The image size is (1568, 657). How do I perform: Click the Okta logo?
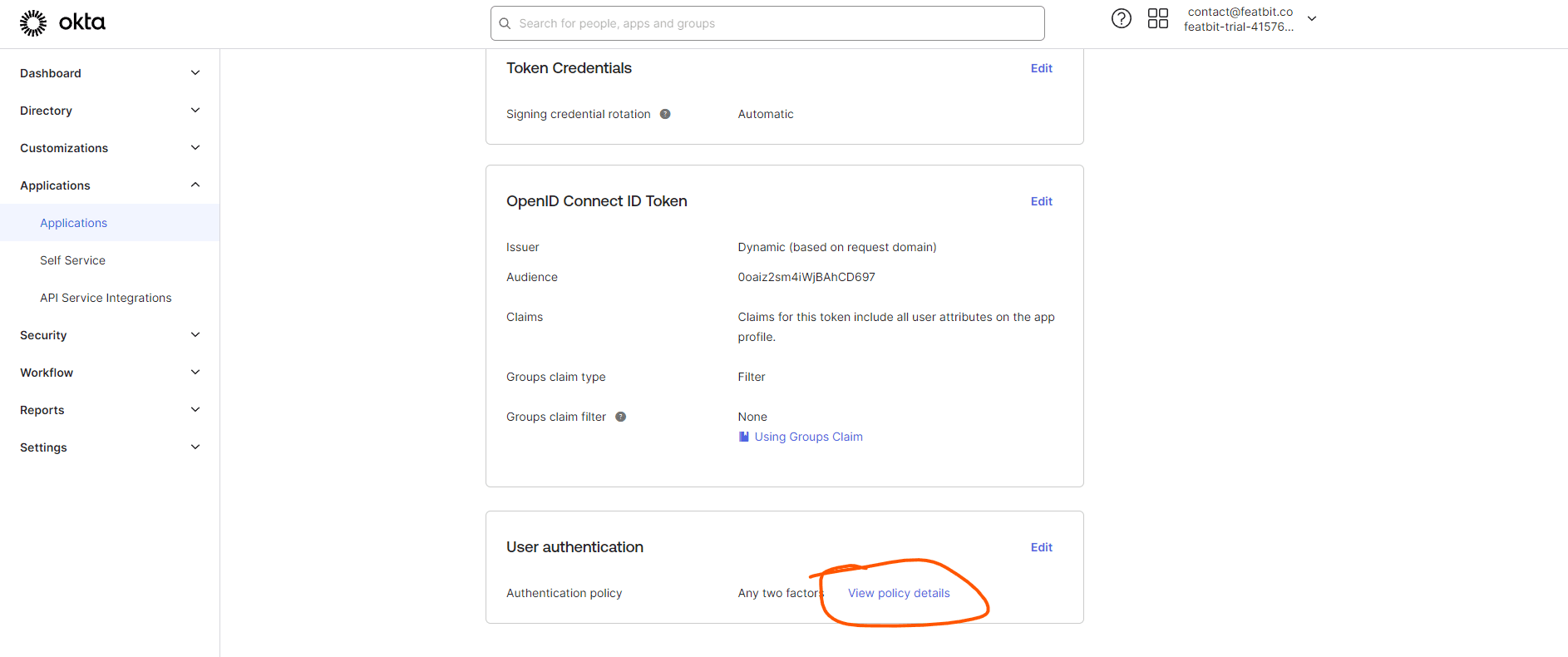point(62,22)
